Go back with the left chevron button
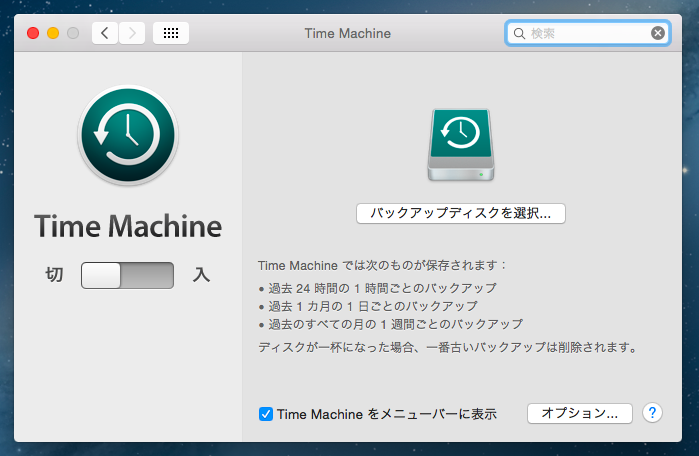Image resolution: width=699 pixels, height=456 pixels. point(105,33)
